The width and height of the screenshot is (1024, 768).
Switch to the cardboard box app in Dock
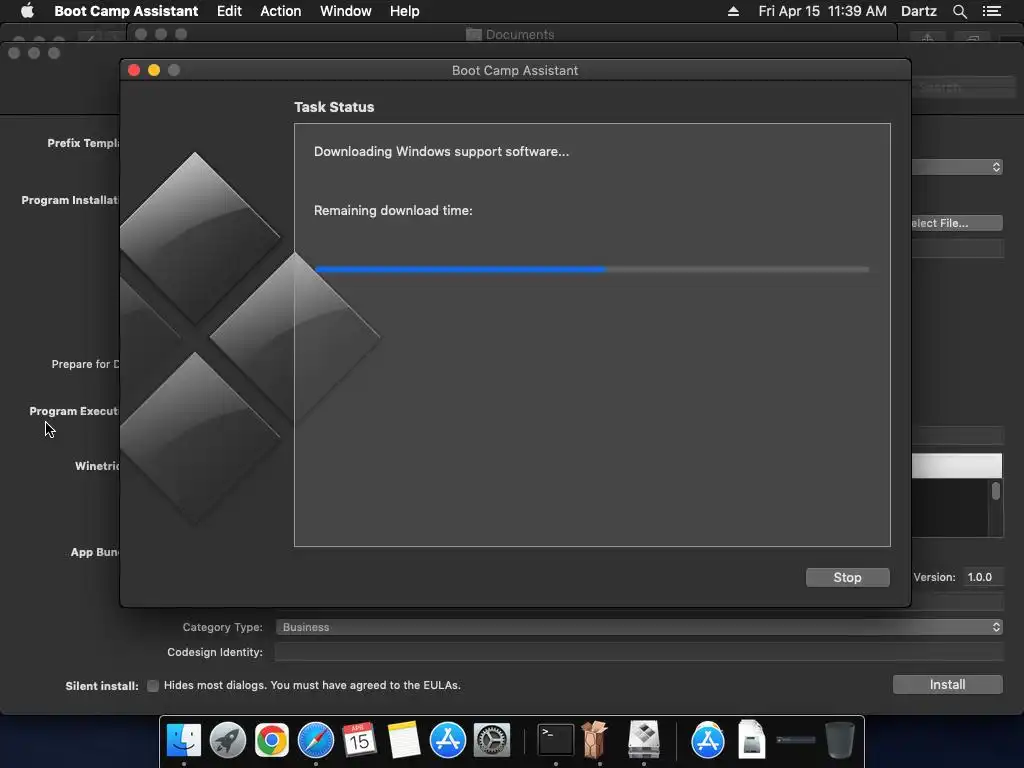[x=595, y=740]
